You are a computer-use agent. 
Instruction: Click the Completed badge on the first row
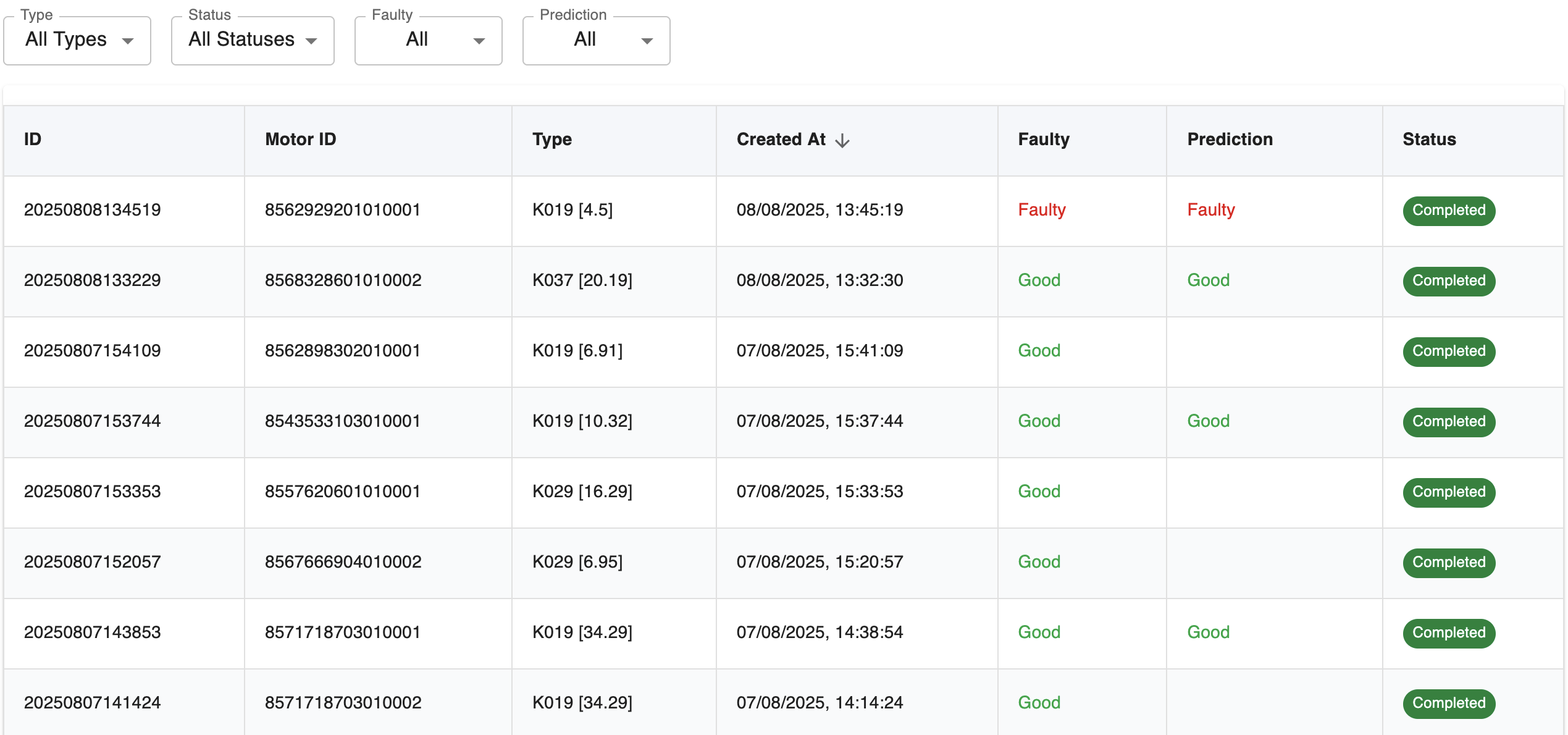[x=1448, y=211]
